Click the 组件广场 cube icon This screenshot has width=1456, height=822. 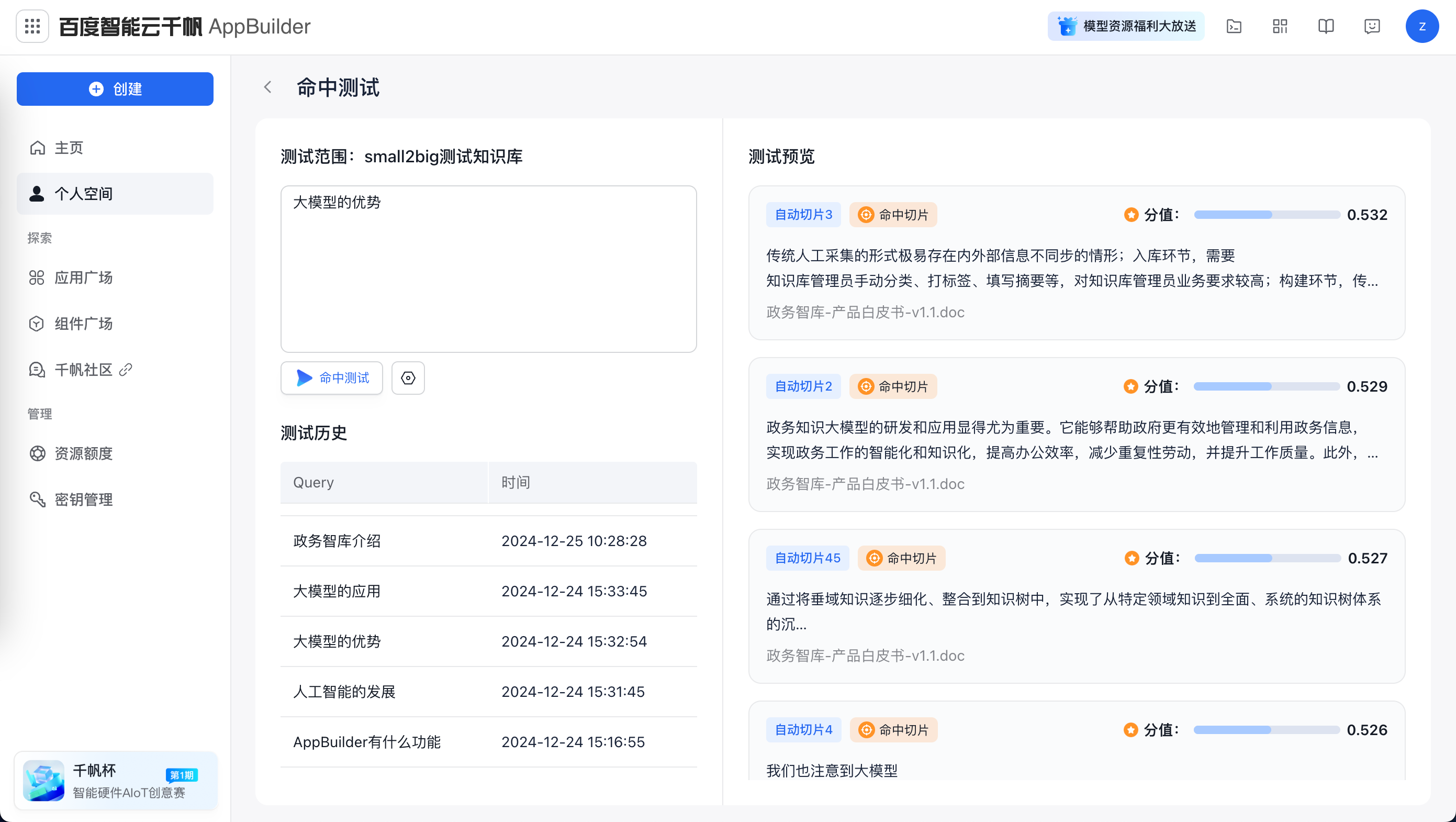37,324
